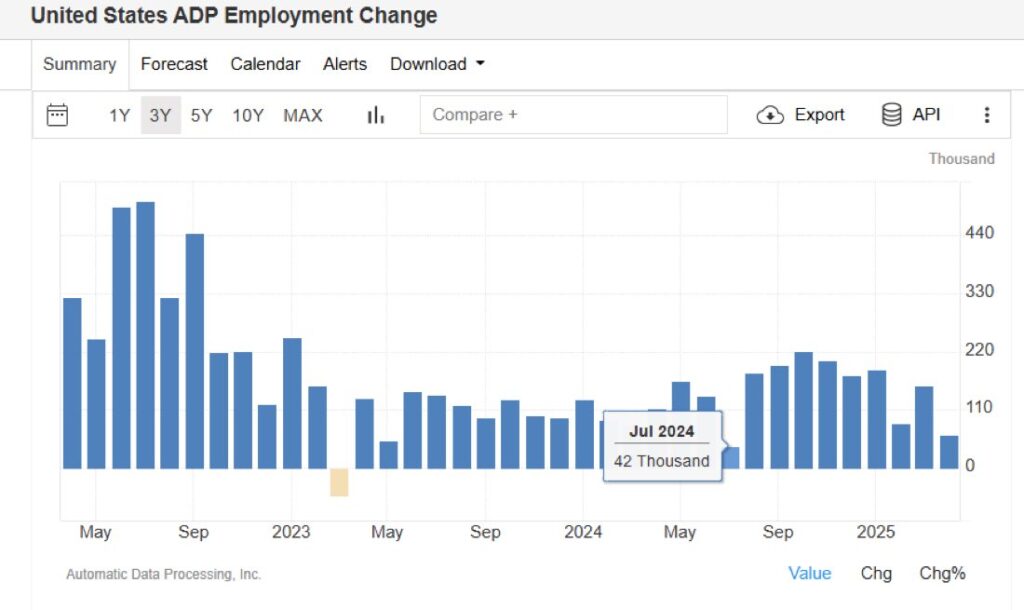Open the API access panel icon
Screen dimensions: 1024x610
click(892, 114)
